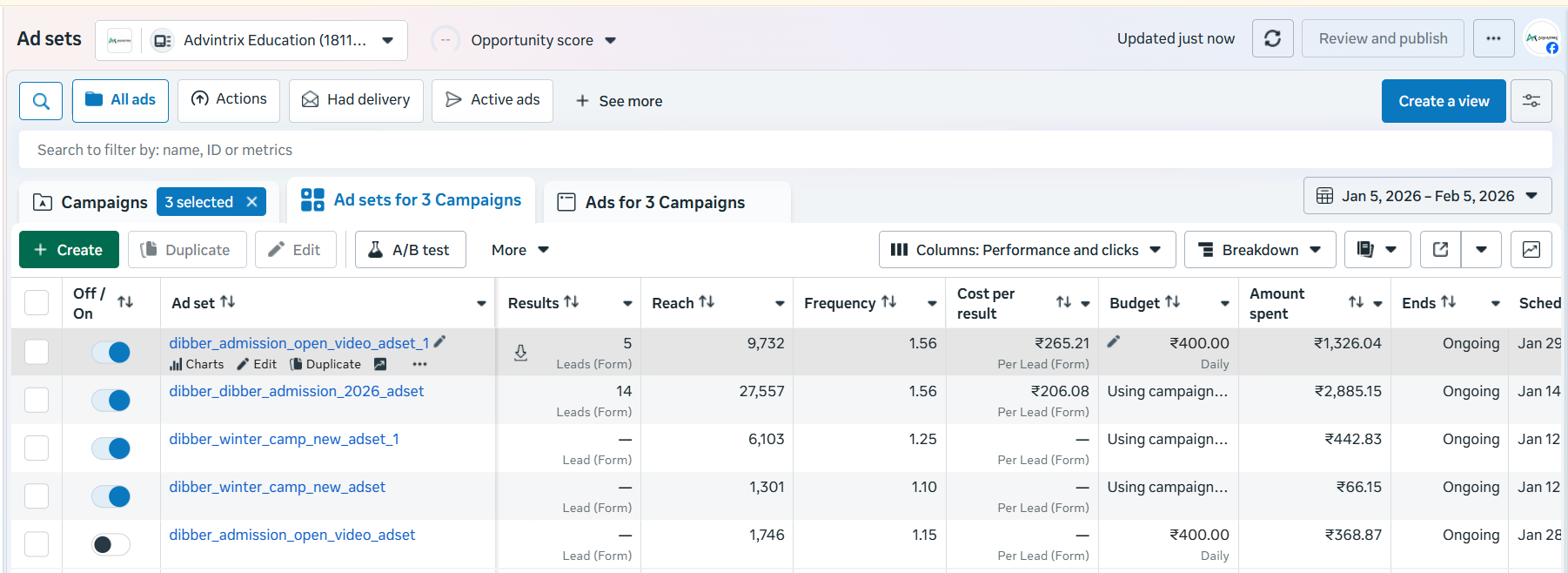Sort by Frequency column arrows
This screenshot has height=573, width=1568.
pyautogui.click(x=888, y=301)
